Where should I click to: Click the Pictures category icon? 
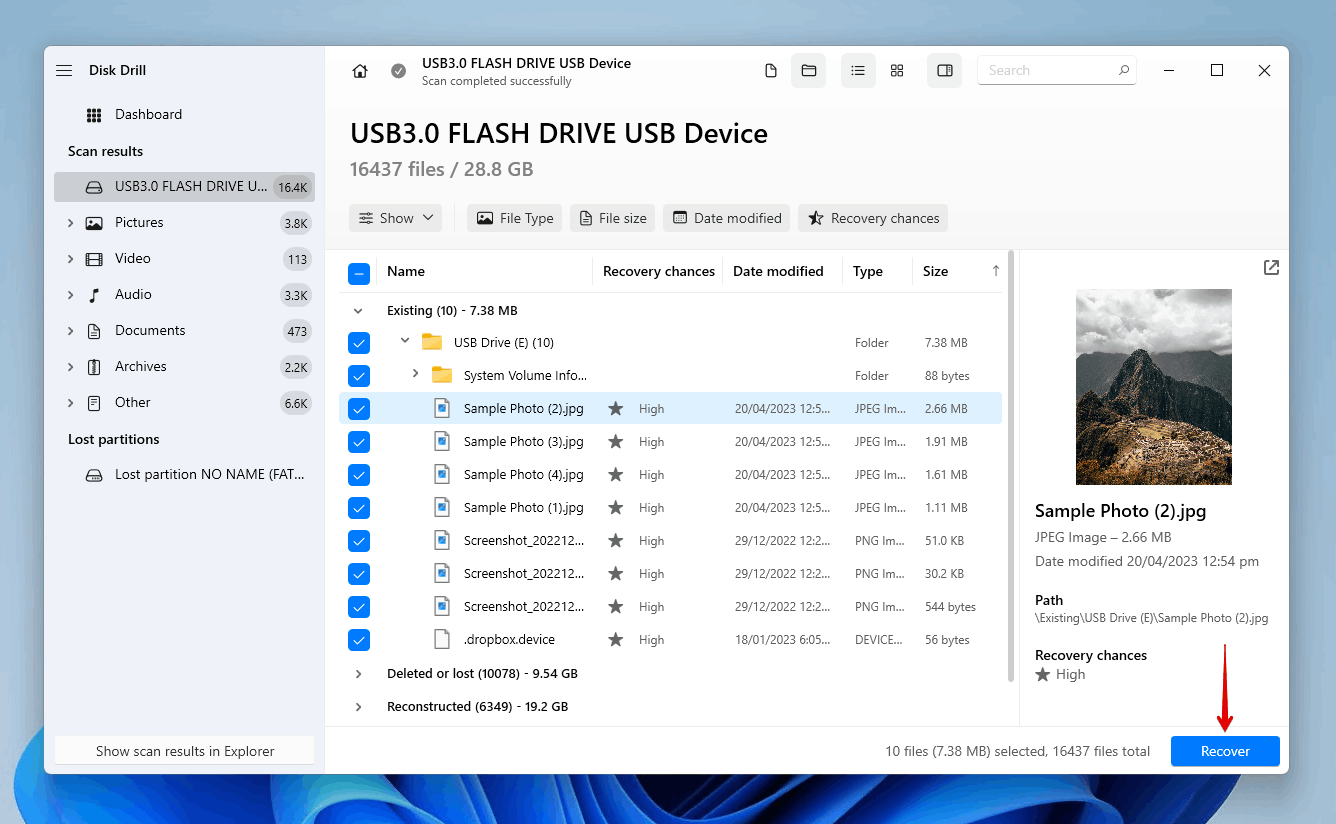(94, 223)
